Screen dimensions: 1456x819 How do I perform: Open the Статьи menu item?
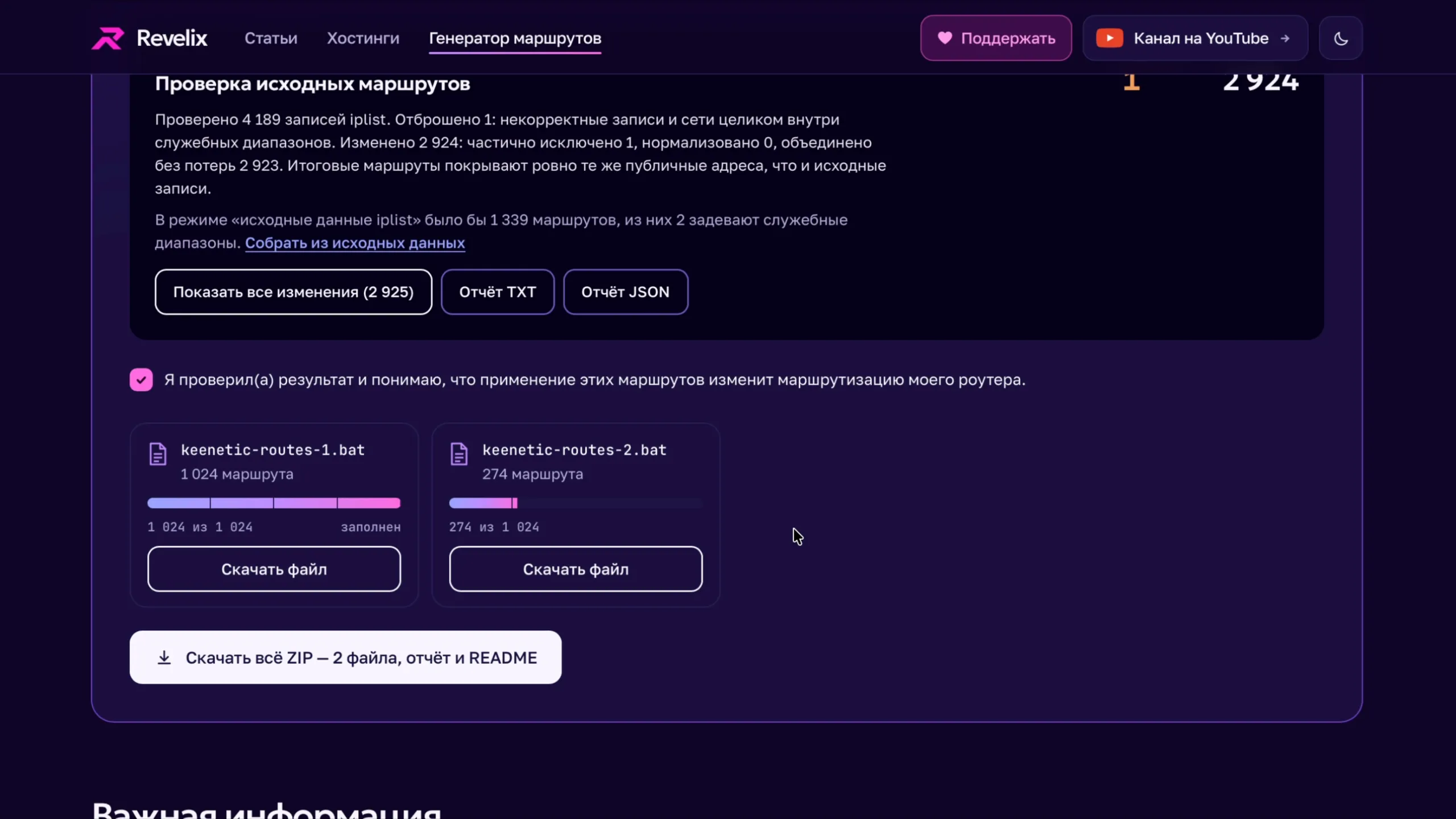(271, 38)
